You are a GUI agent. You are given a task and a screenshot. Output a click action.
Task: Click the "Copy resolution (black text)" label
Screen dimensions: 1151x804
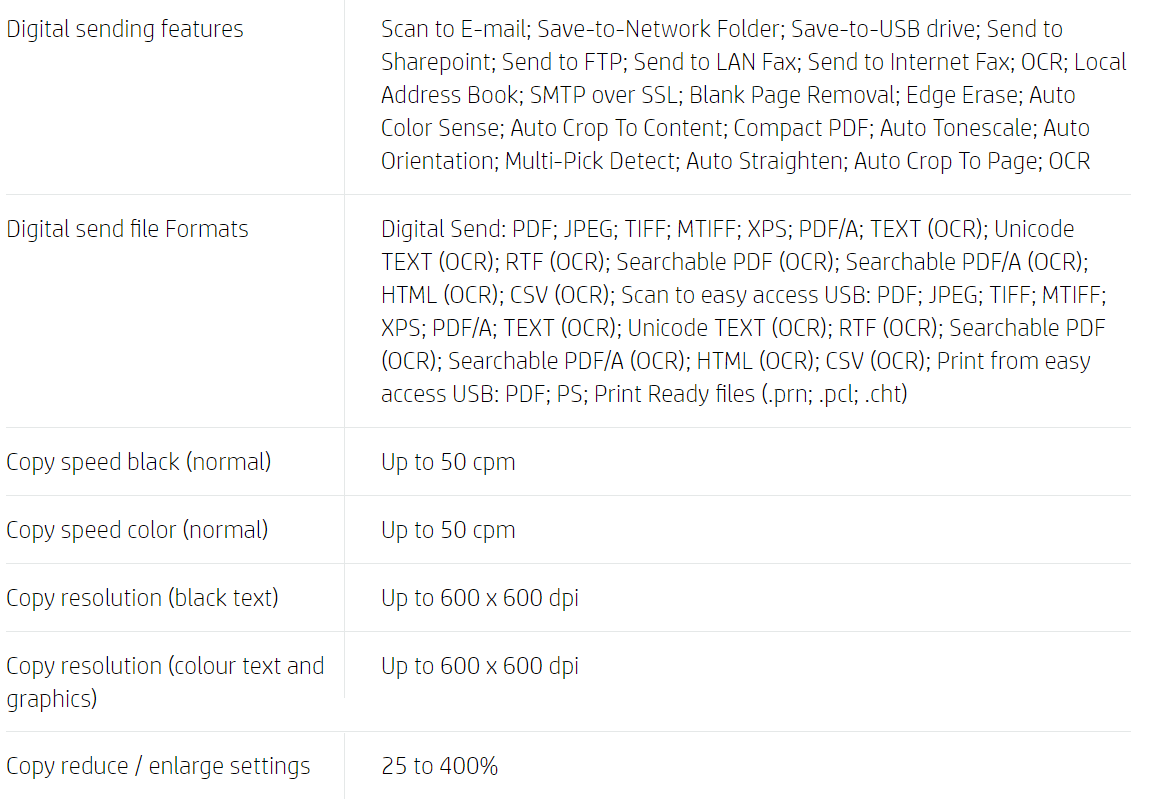point(142,598)
